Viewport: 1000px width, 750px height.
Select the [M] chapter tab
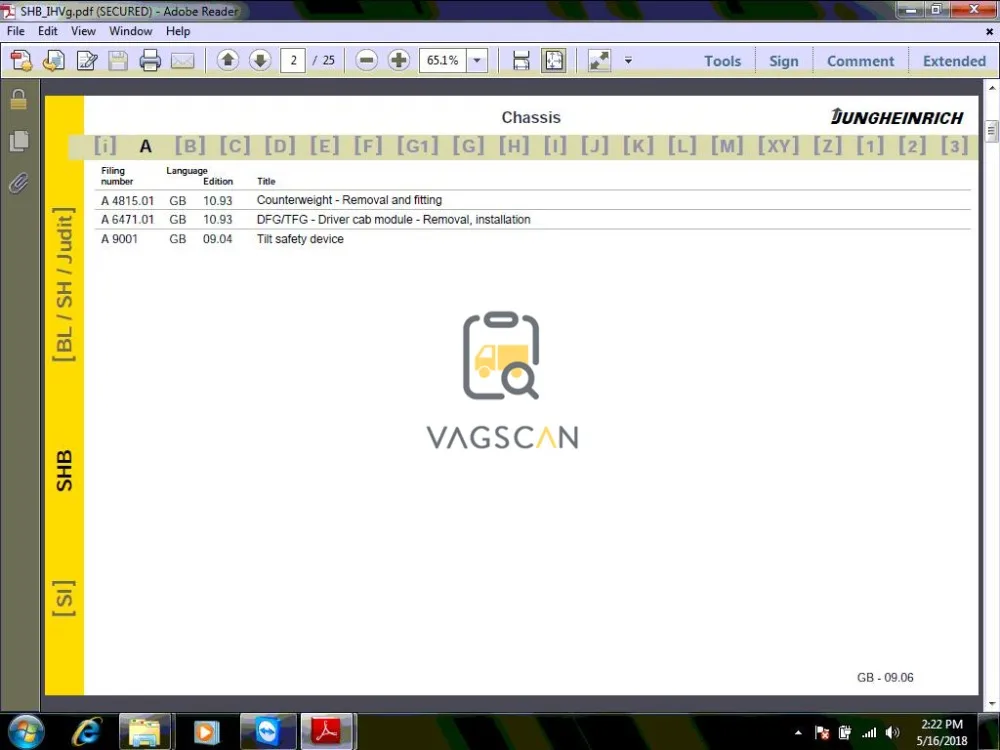click(727, 146)
